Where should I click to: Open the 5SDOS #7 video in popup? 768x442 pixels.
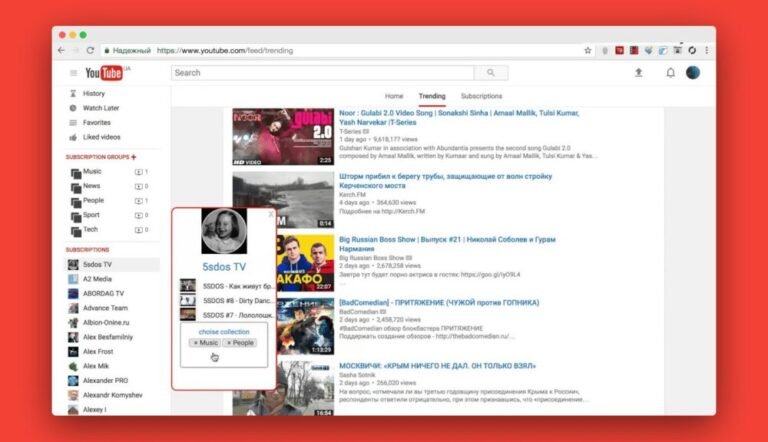pos(238,315)
